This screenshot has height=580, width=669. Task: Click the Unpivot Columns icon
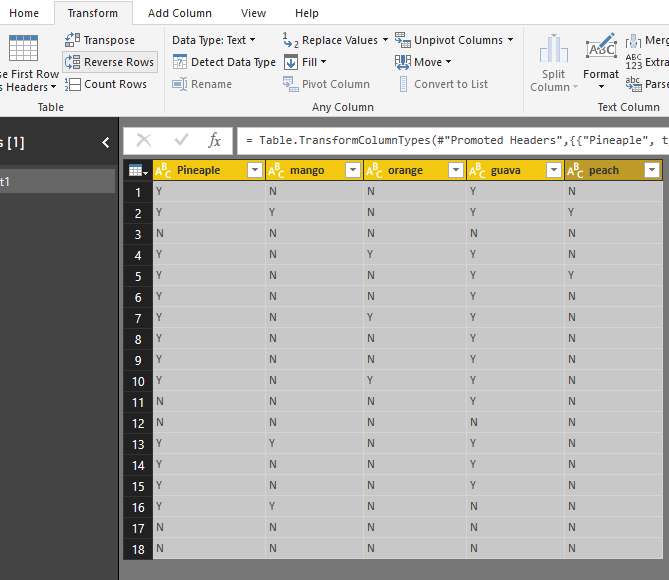(x=402, y=40)
